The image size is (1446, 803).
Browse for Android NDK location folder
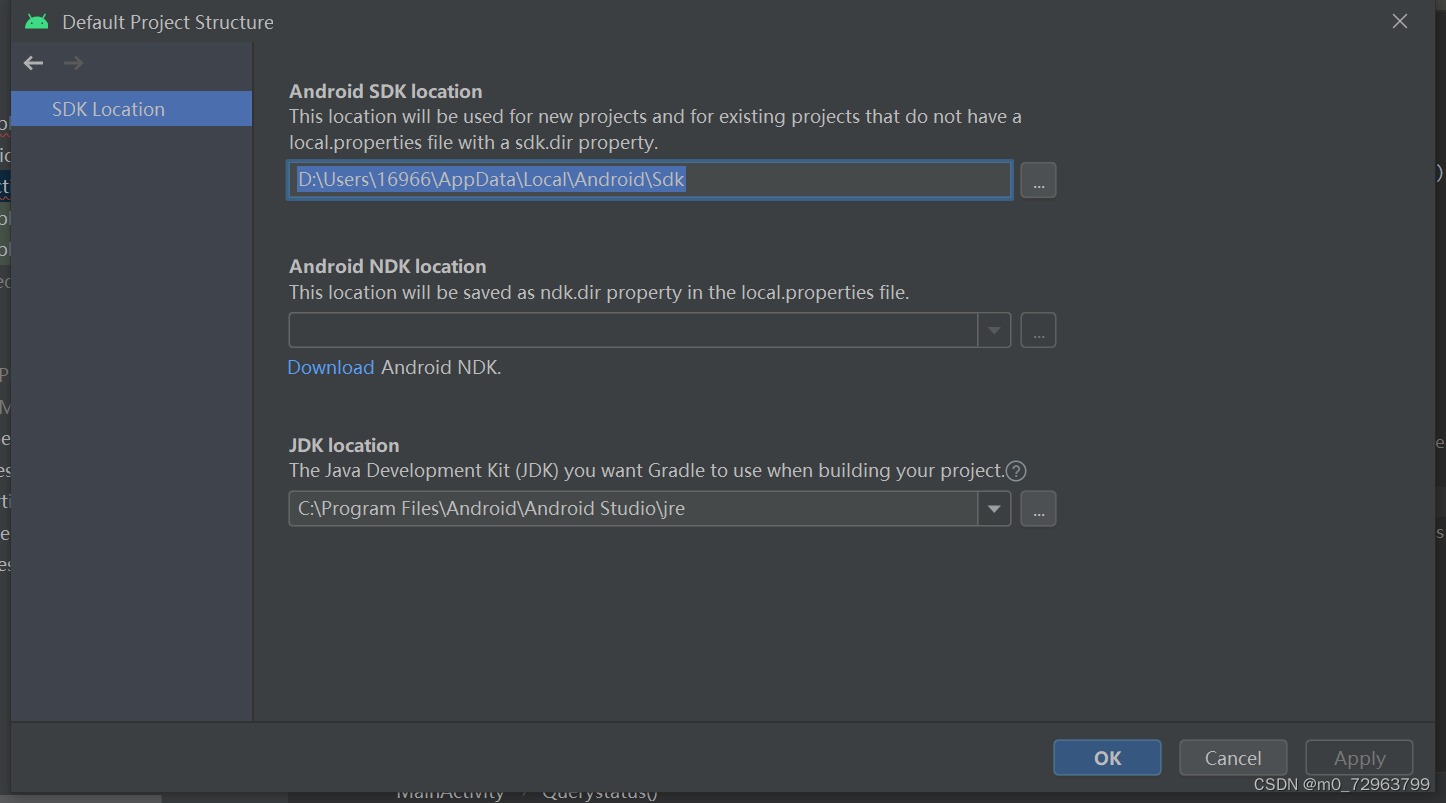click(1038, 330)
